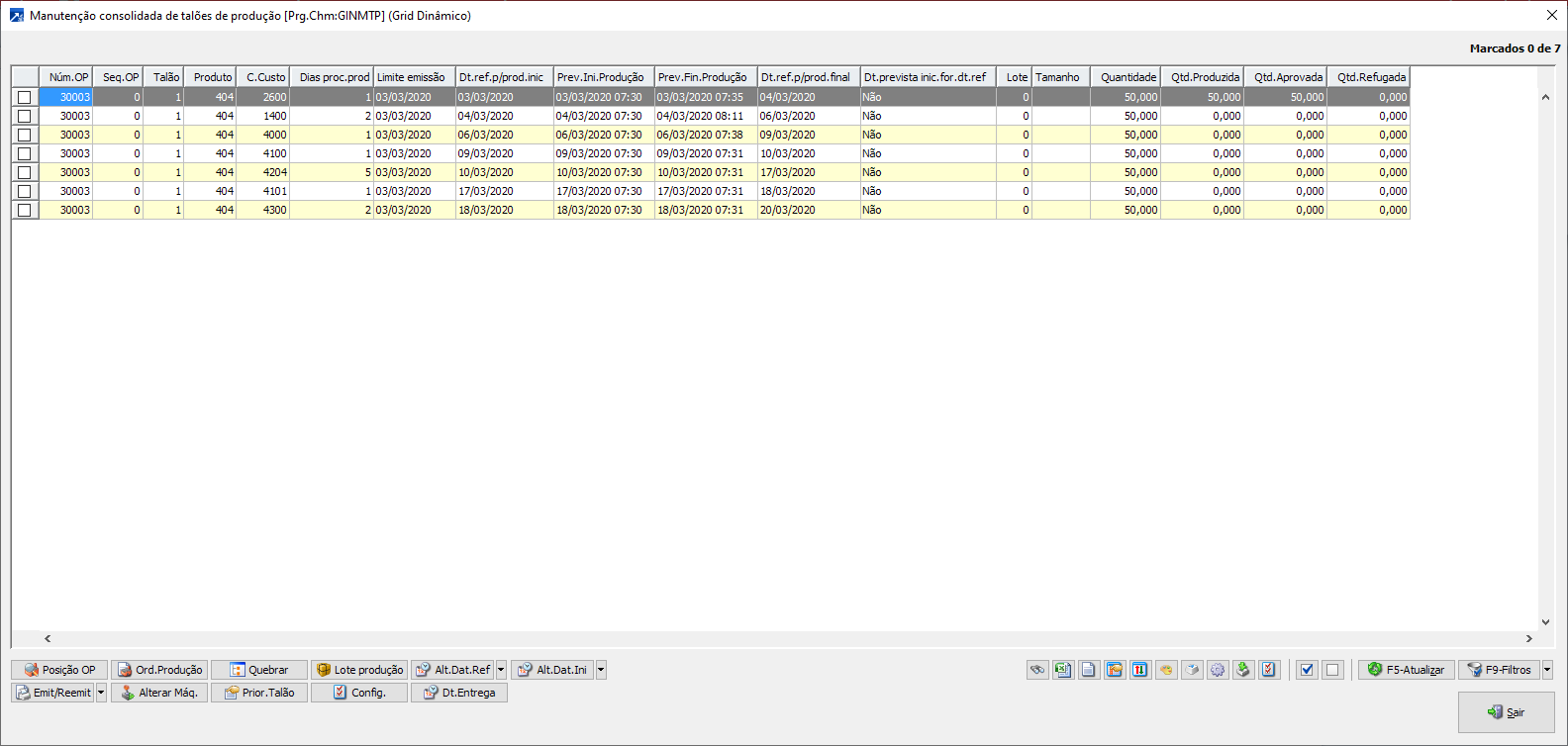1568x746 pixels.
Task: Open F9-Filtros button
Action: click(1500, 670)
